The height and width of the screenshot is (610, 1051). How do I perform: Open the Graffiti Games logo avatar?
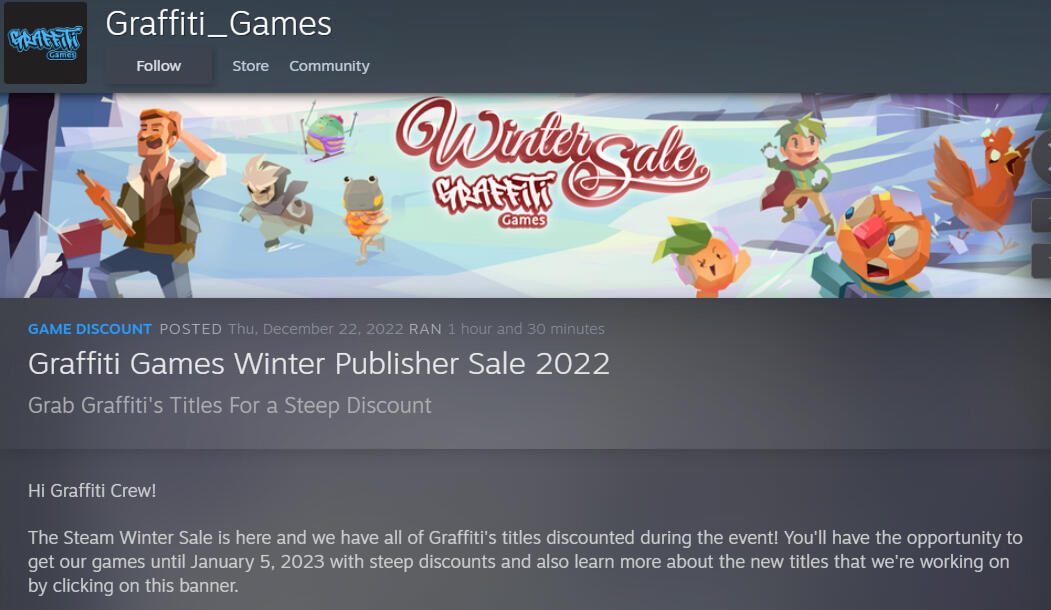point(46,43)
